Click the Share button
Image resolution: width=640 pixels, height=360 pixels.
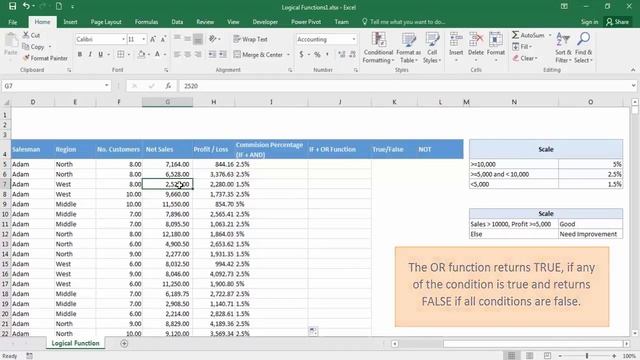tap(618, 22)
